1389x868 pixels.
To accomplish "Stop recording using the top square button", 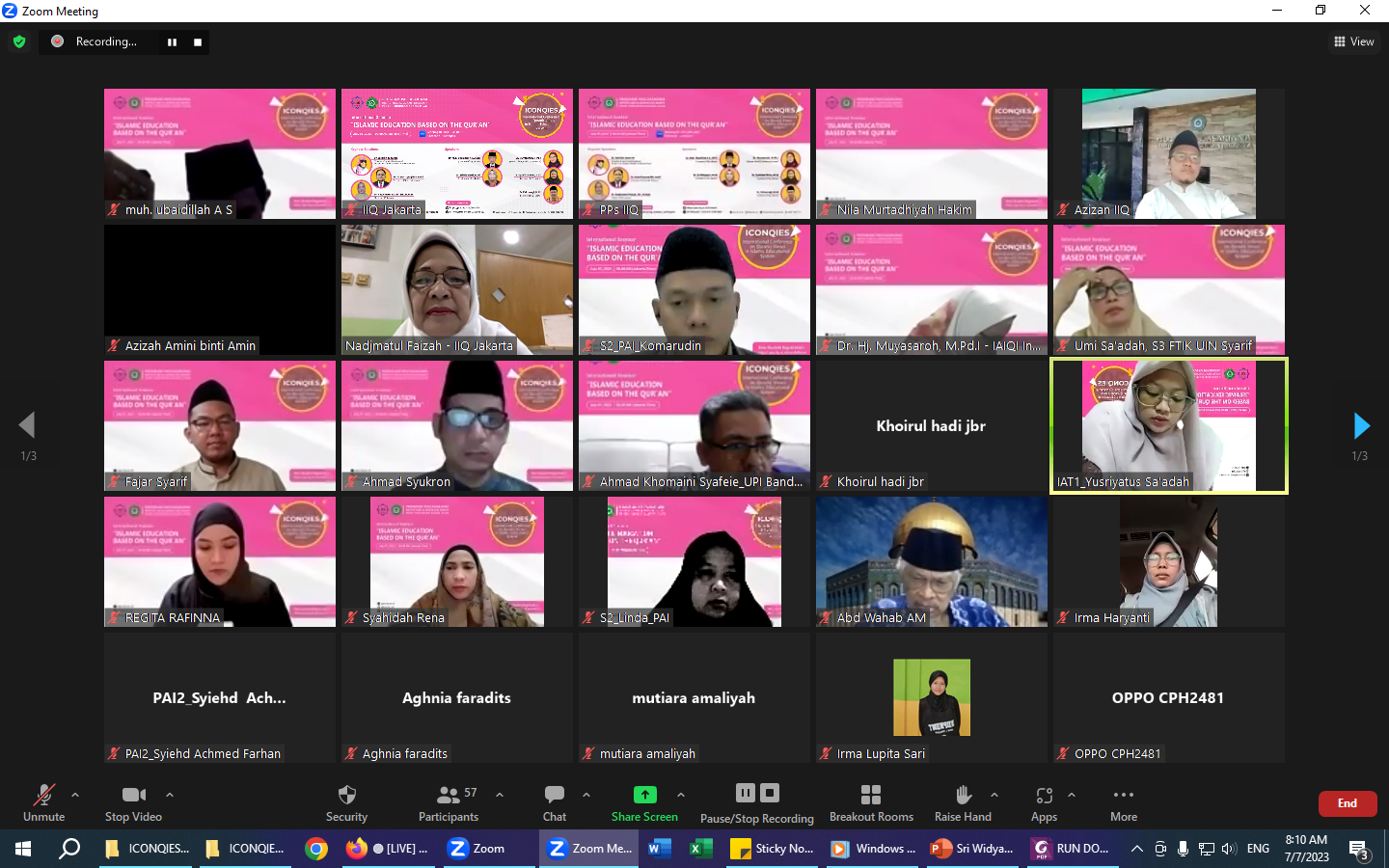I will [198, 41].
